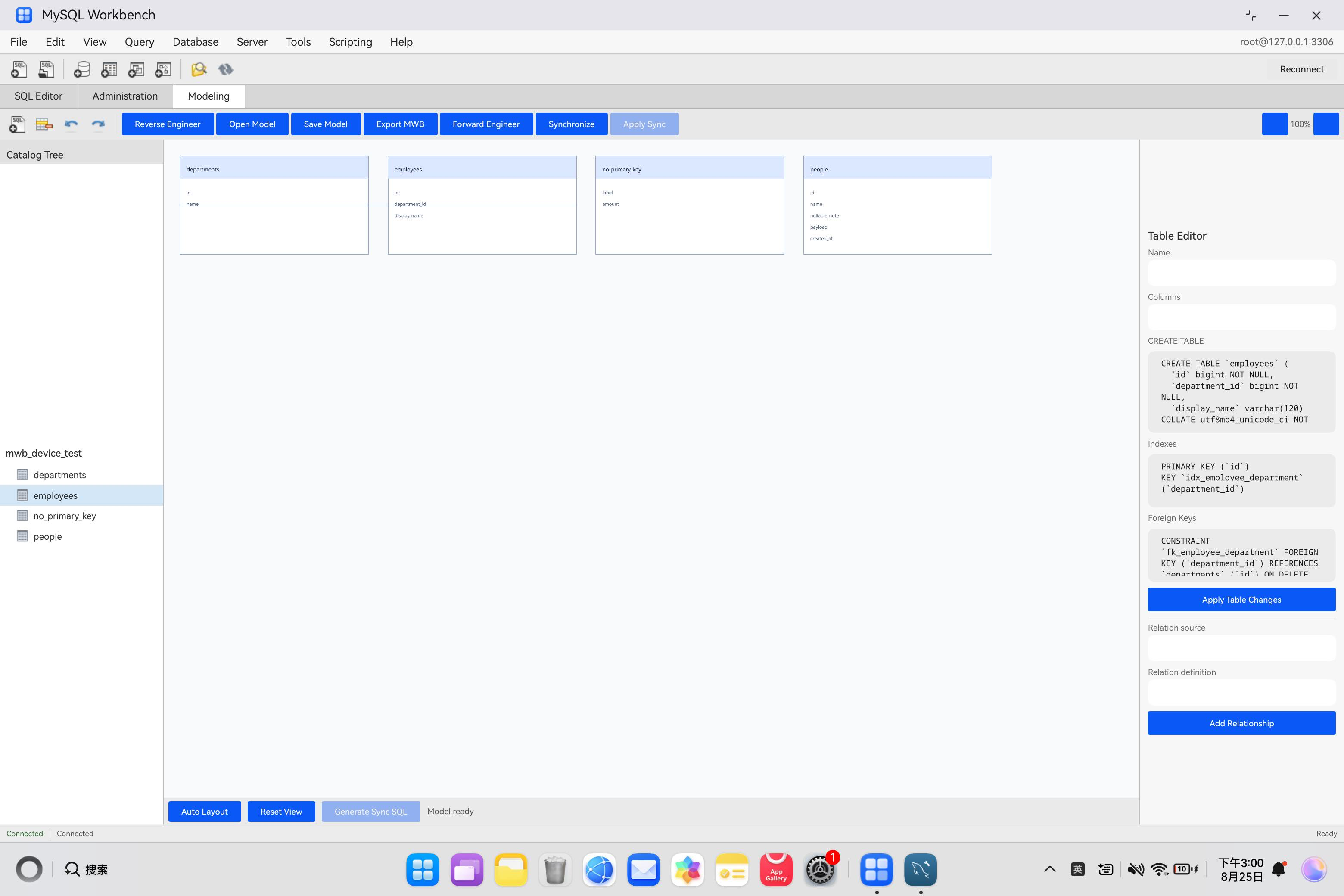The image size is (1344, 896).
Task: Select the Modeling tab
Action: pos(208,96)
